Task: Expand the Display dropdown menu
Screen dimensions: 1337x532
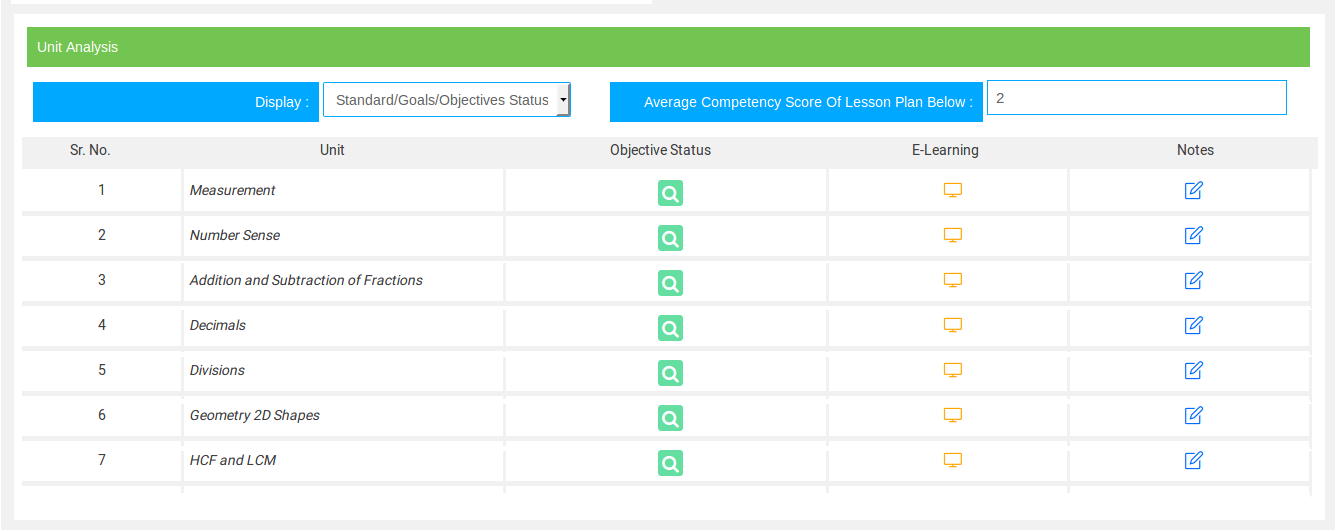Action: 447,100
